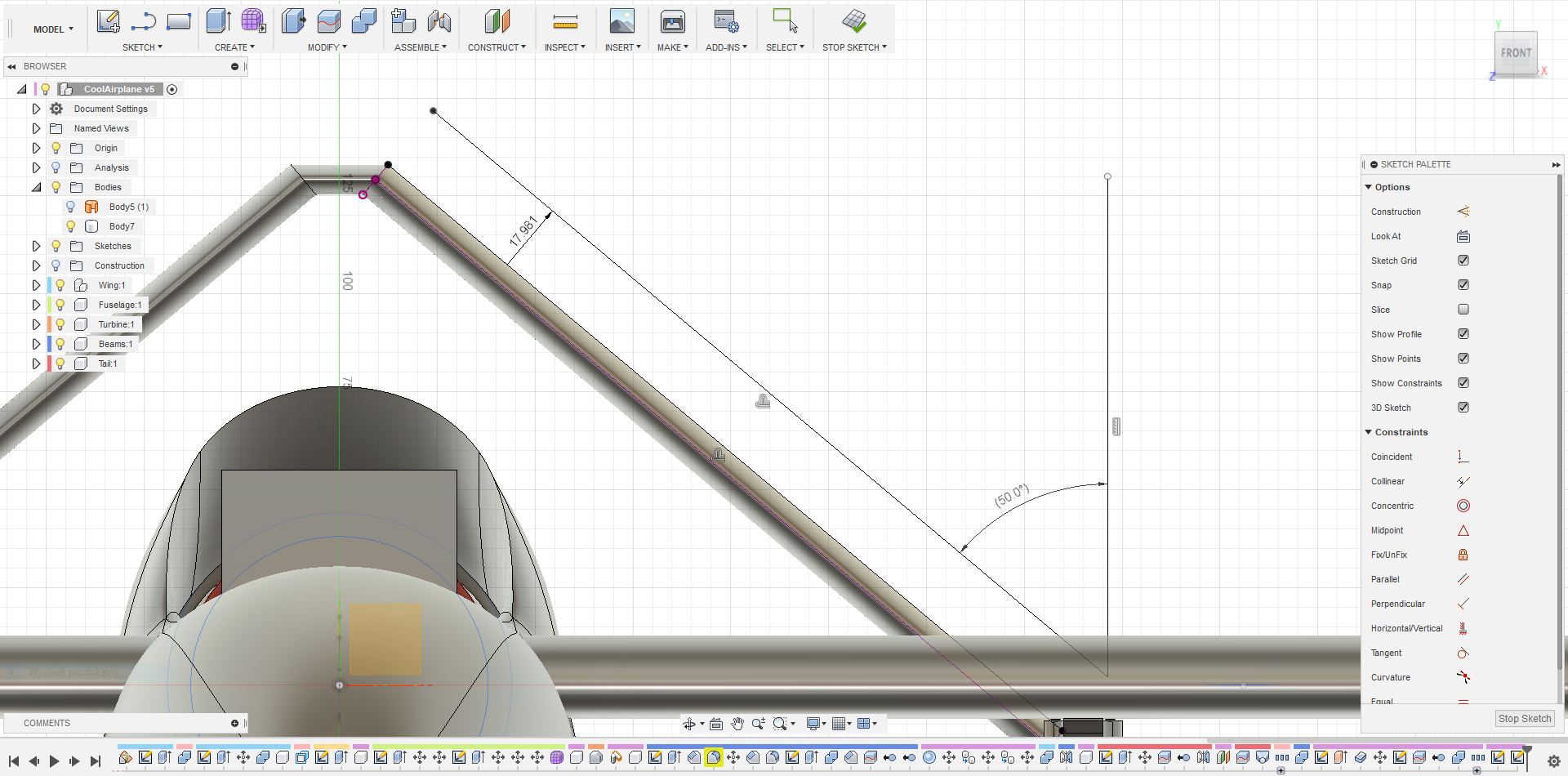Expand the Origin folder
The width and height of the screenshot is (1568, 776).
point(36,148)
